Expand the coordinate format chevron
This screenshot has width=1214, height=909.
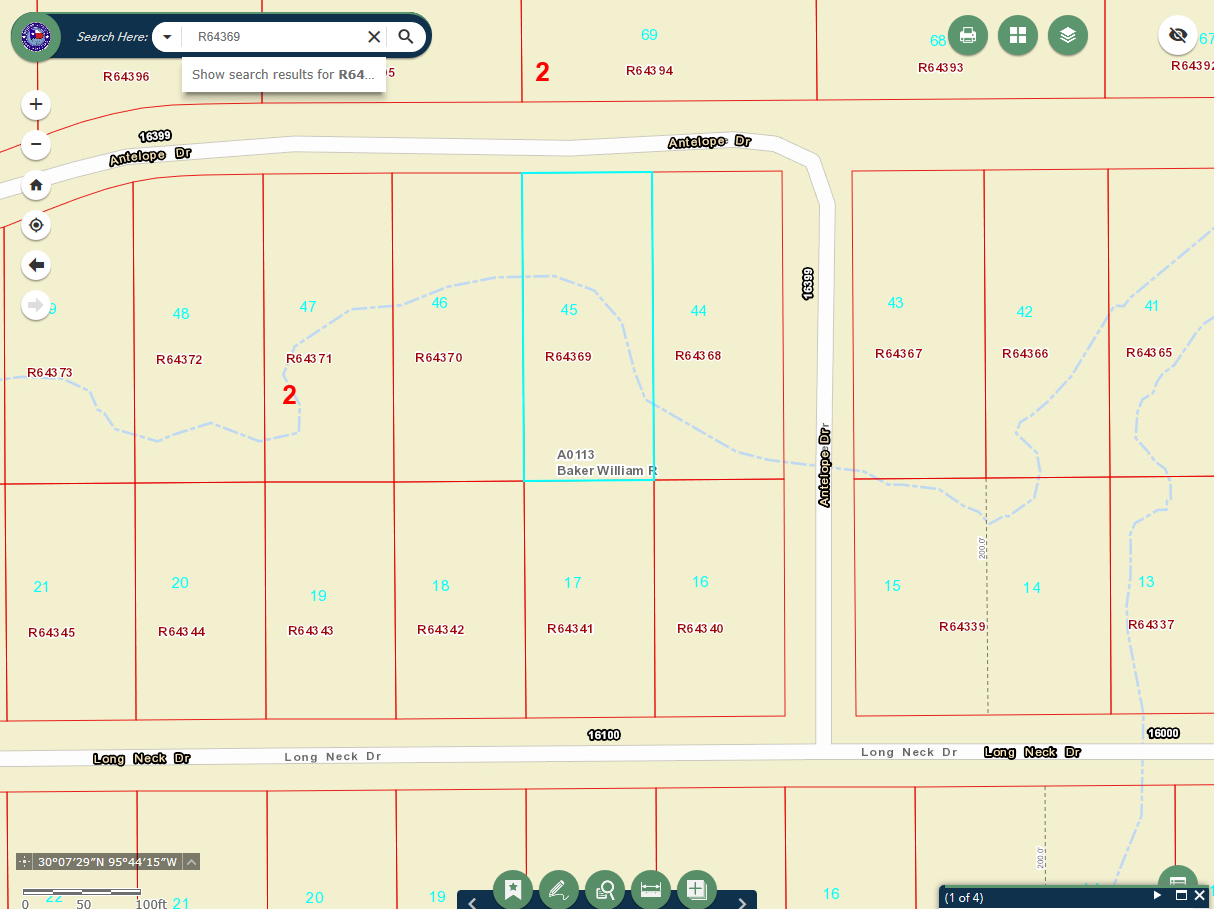click(191, 862)
